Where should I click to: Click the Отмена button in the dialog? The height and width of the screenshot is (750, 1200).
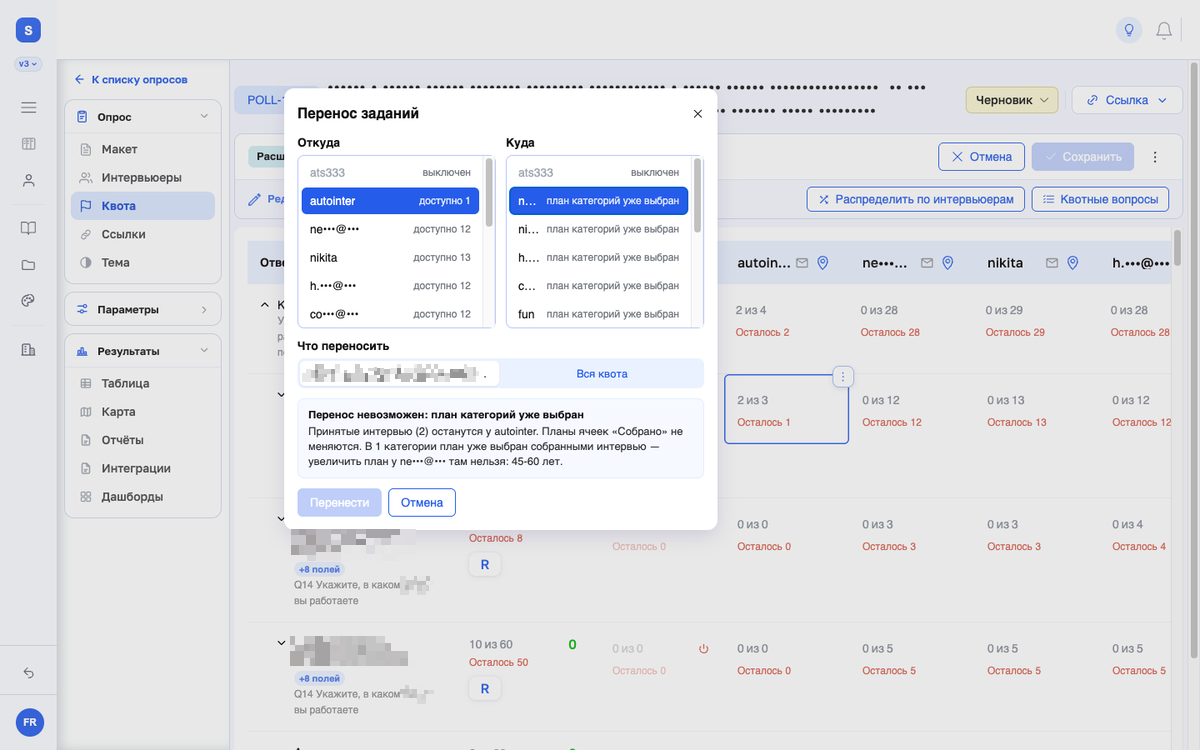[x=422, y=503]
